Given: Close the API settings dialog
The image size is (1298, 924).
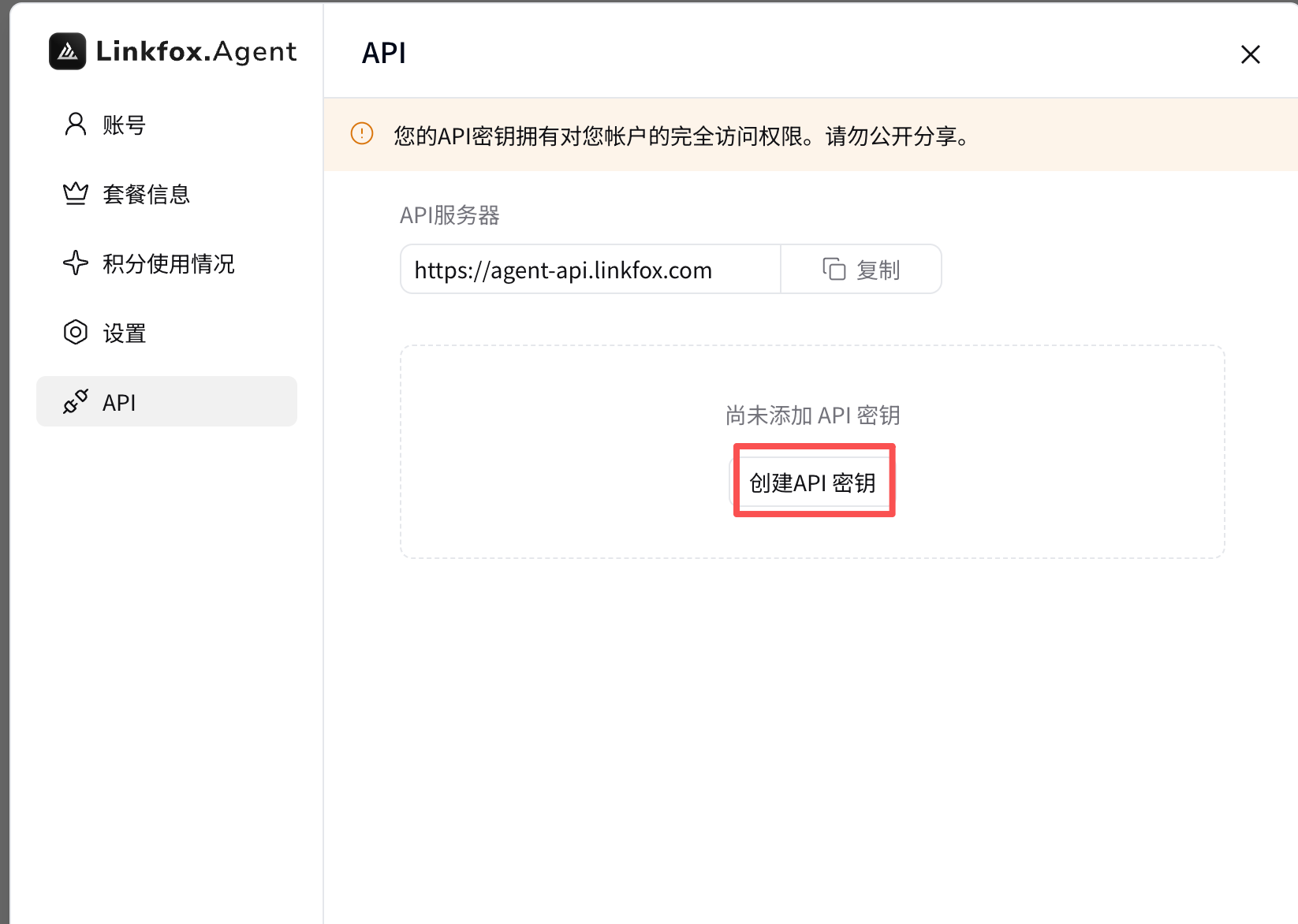Looking at the screenshot, I should click(x=1251, y=54).
